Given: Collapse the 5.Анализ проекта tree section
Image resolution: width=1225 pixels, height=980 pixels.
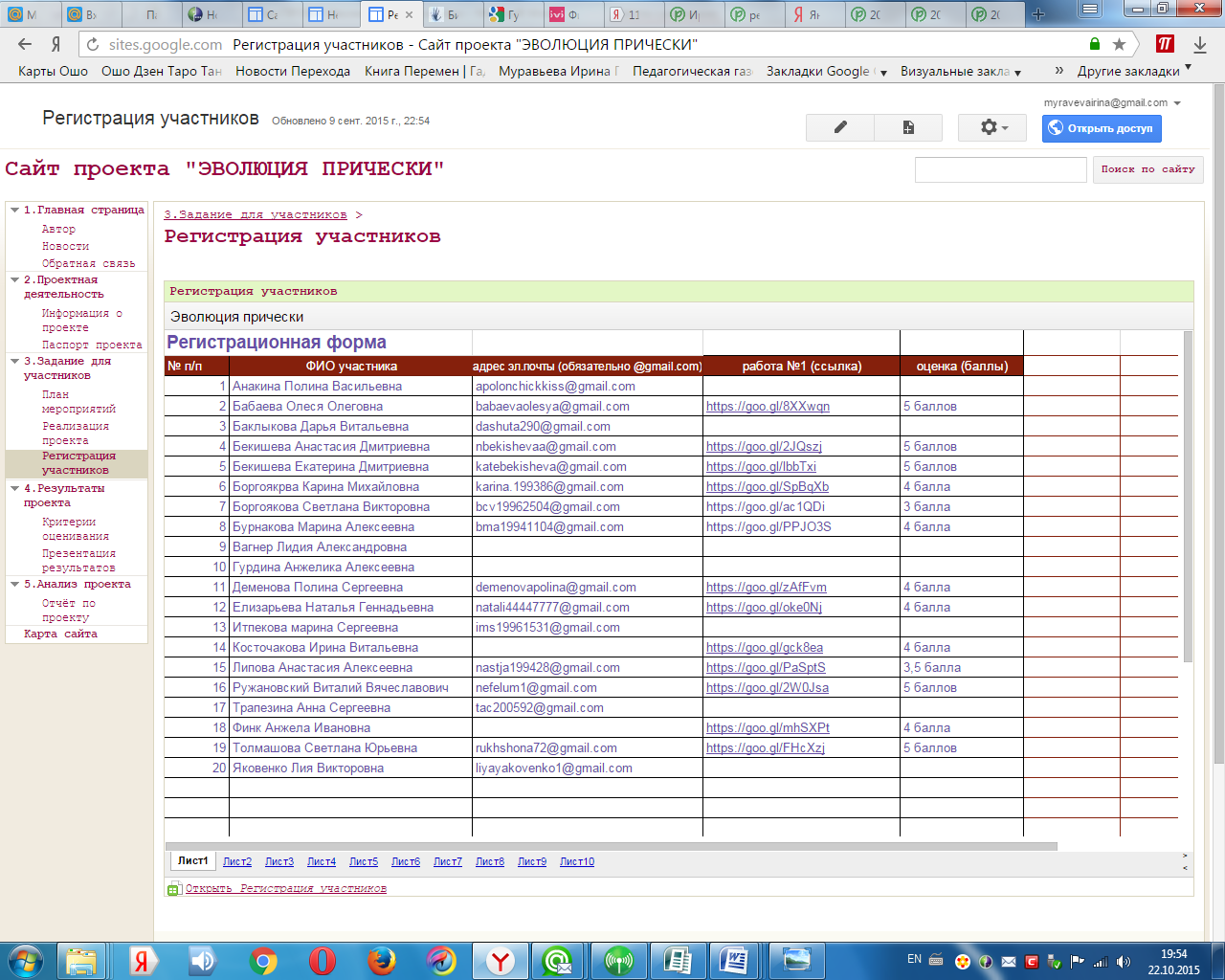Looking at the screenshot, I should (x=14, y=584).
